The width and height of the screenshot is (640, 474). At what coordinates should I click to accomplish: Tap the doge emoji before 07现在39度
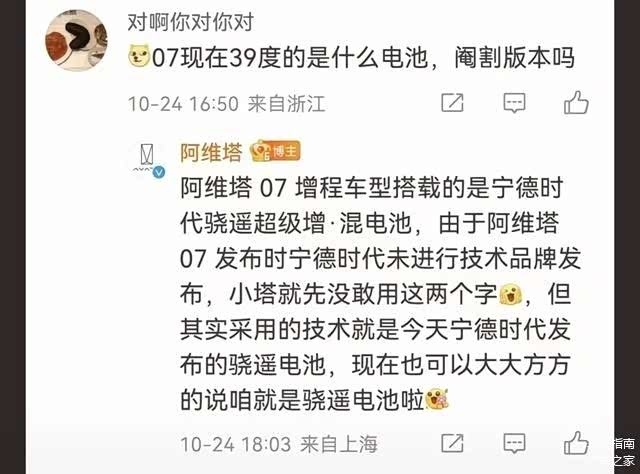139,56
